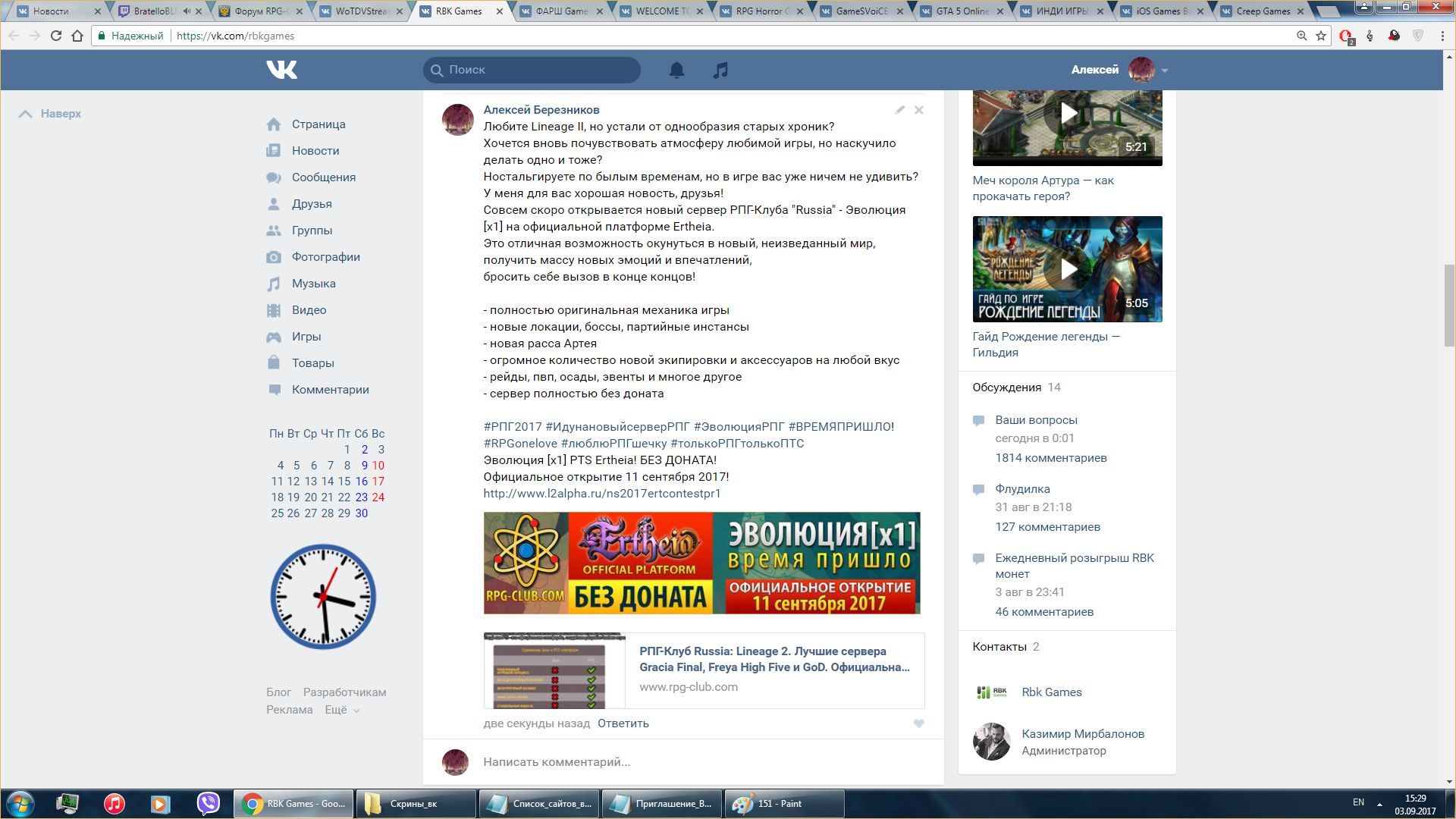Click the Музыка sidebar icon
The width and height of the screenshot is (1456, 819).
pyautogui.click(x=274, y=284)
